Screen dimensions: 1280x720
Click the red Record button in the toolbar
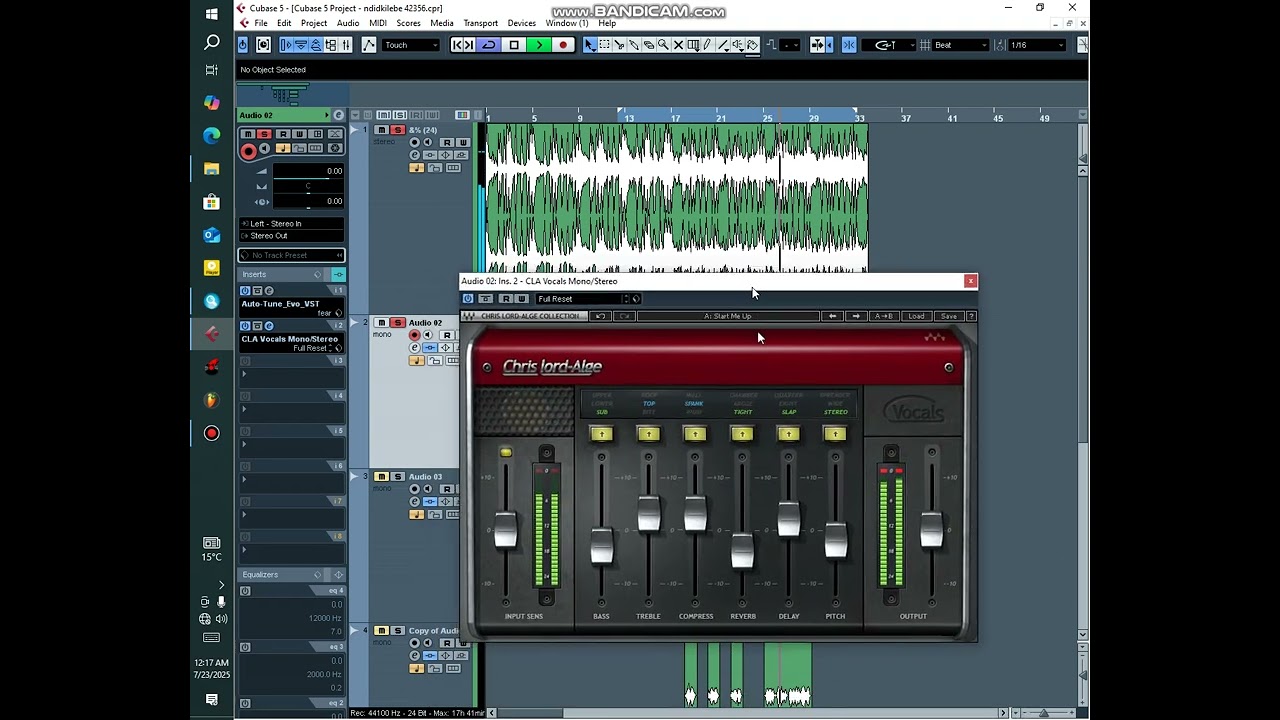563,45
